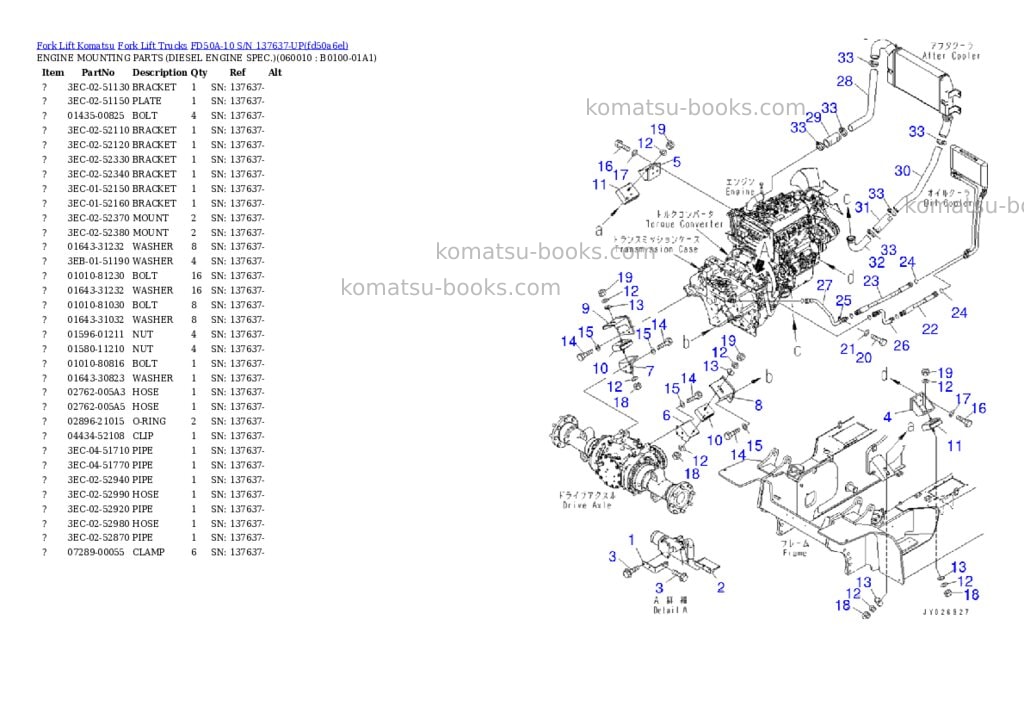Click part number 01010-81230
The height and width of the screenshot is (725, 1024).
click(95, 276)
